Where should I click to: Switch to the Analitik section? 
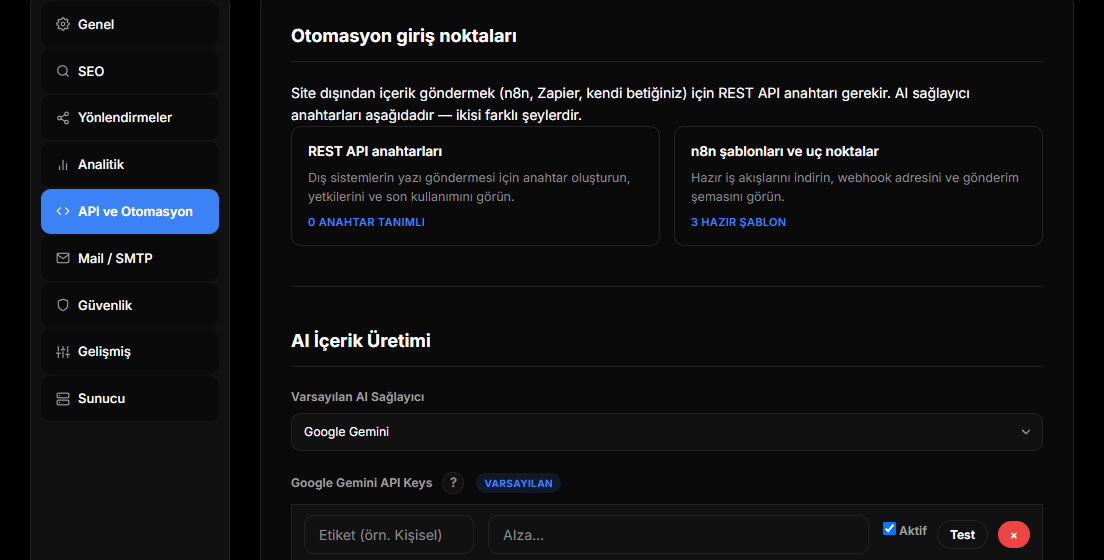[130, 165]
